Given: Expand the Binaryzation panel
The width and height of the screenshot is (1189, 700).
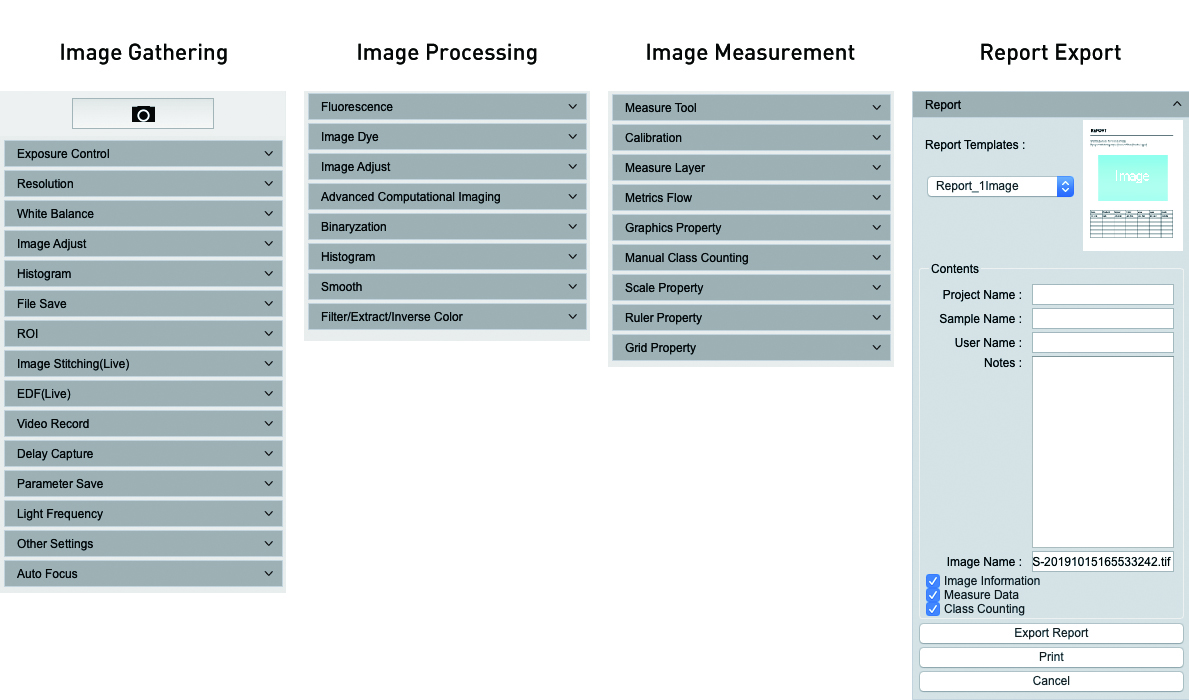Looking at the screenshot, I should [x=446, y=227].
